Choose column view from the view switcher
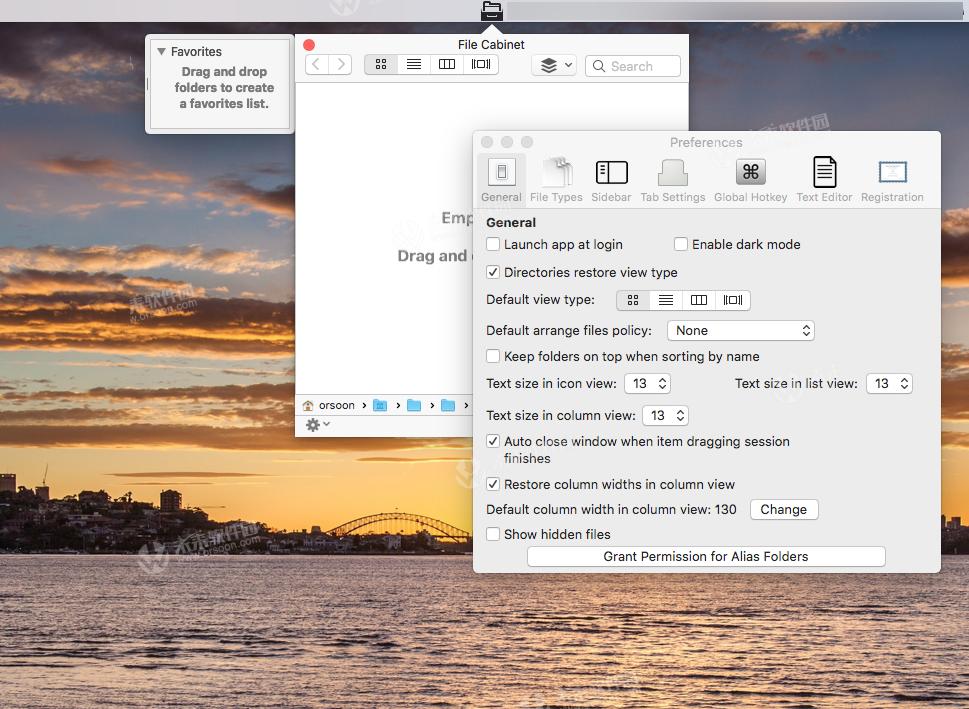 [446, 64]
